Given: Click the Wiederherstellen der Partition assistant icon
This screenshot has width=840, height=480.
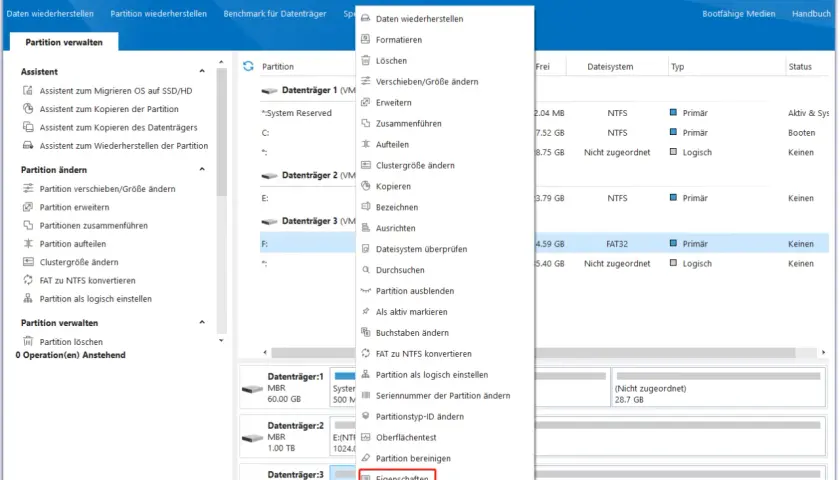Looking at the screenshot, I should click(28, 145).
